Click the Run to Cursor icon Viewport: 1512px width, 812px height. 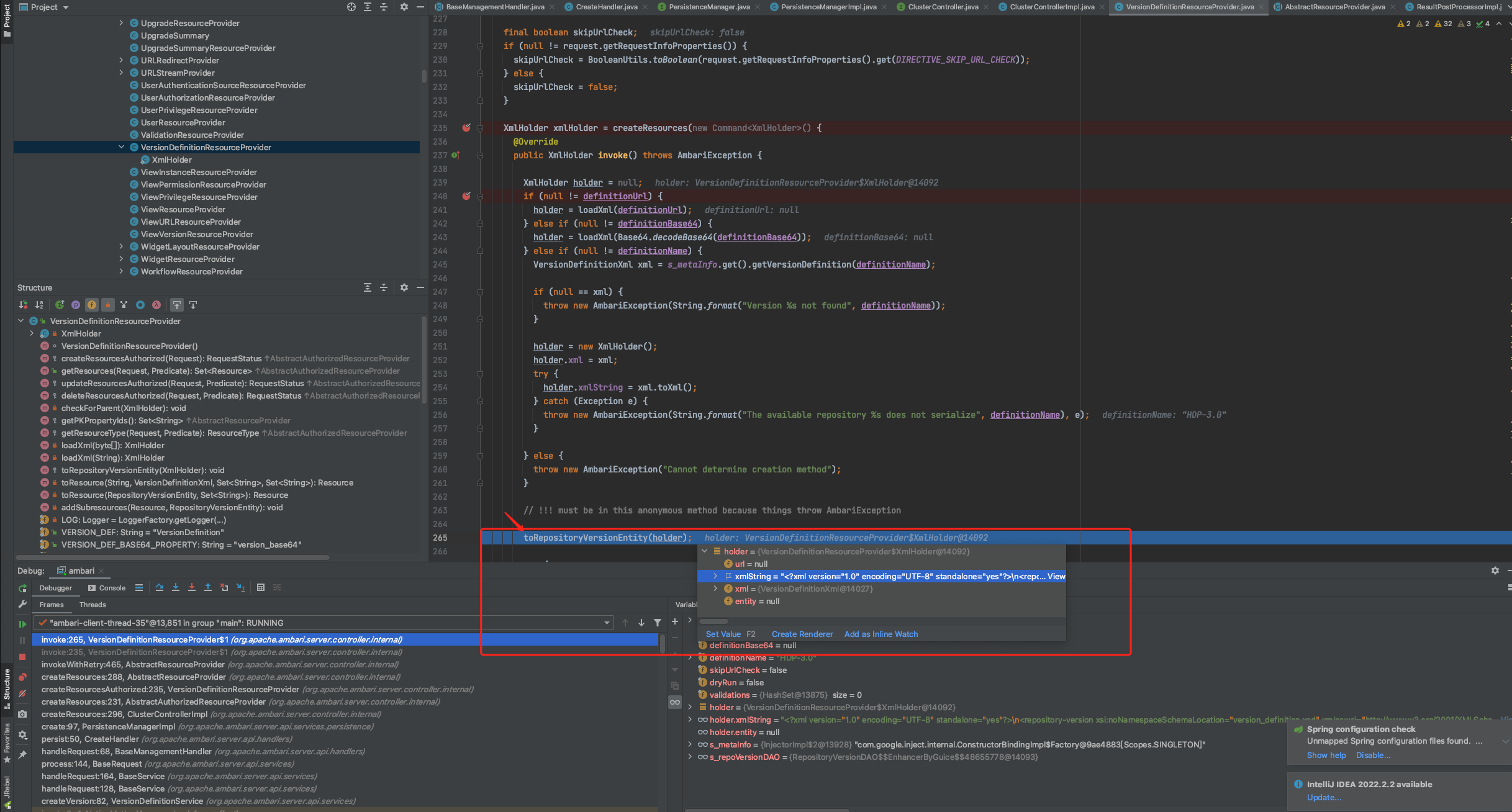(x=240, y=587)
